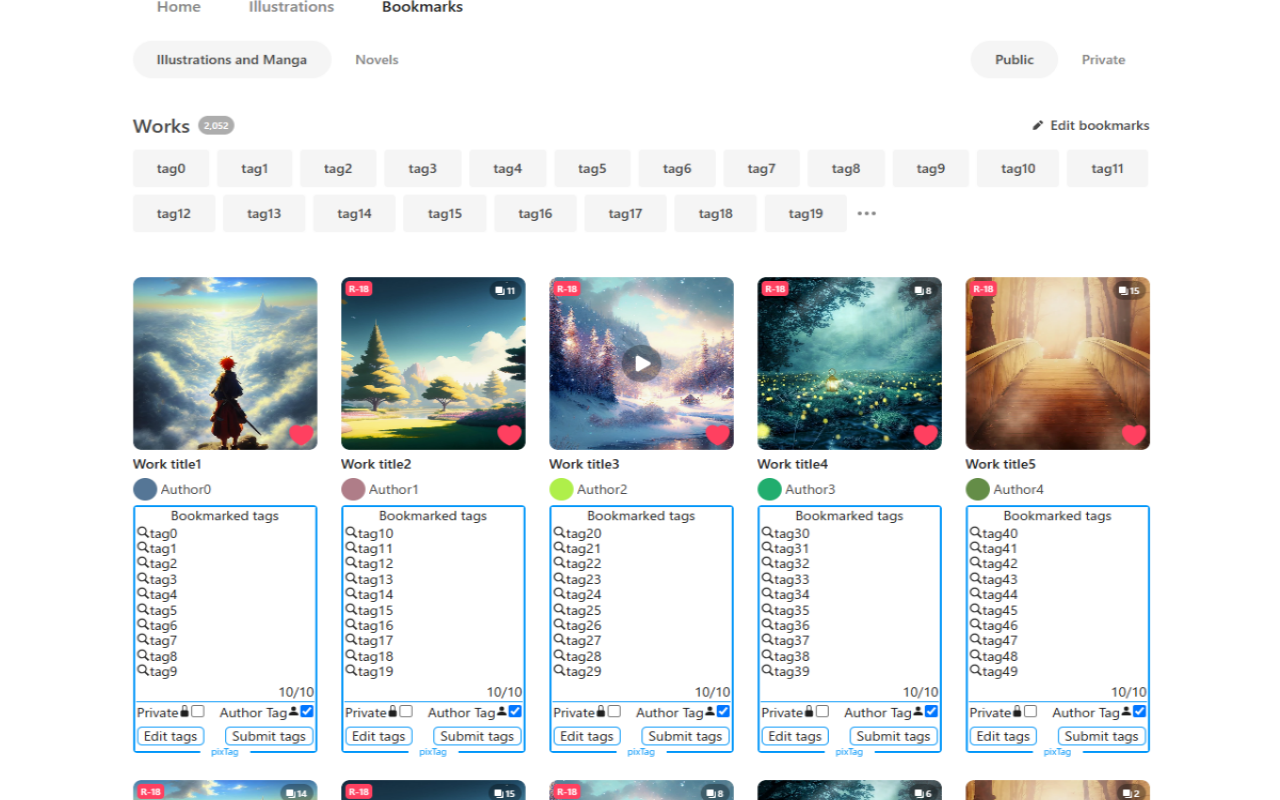Click Author3's avatar
The image size is (1280, 800).
click(769, 489)
